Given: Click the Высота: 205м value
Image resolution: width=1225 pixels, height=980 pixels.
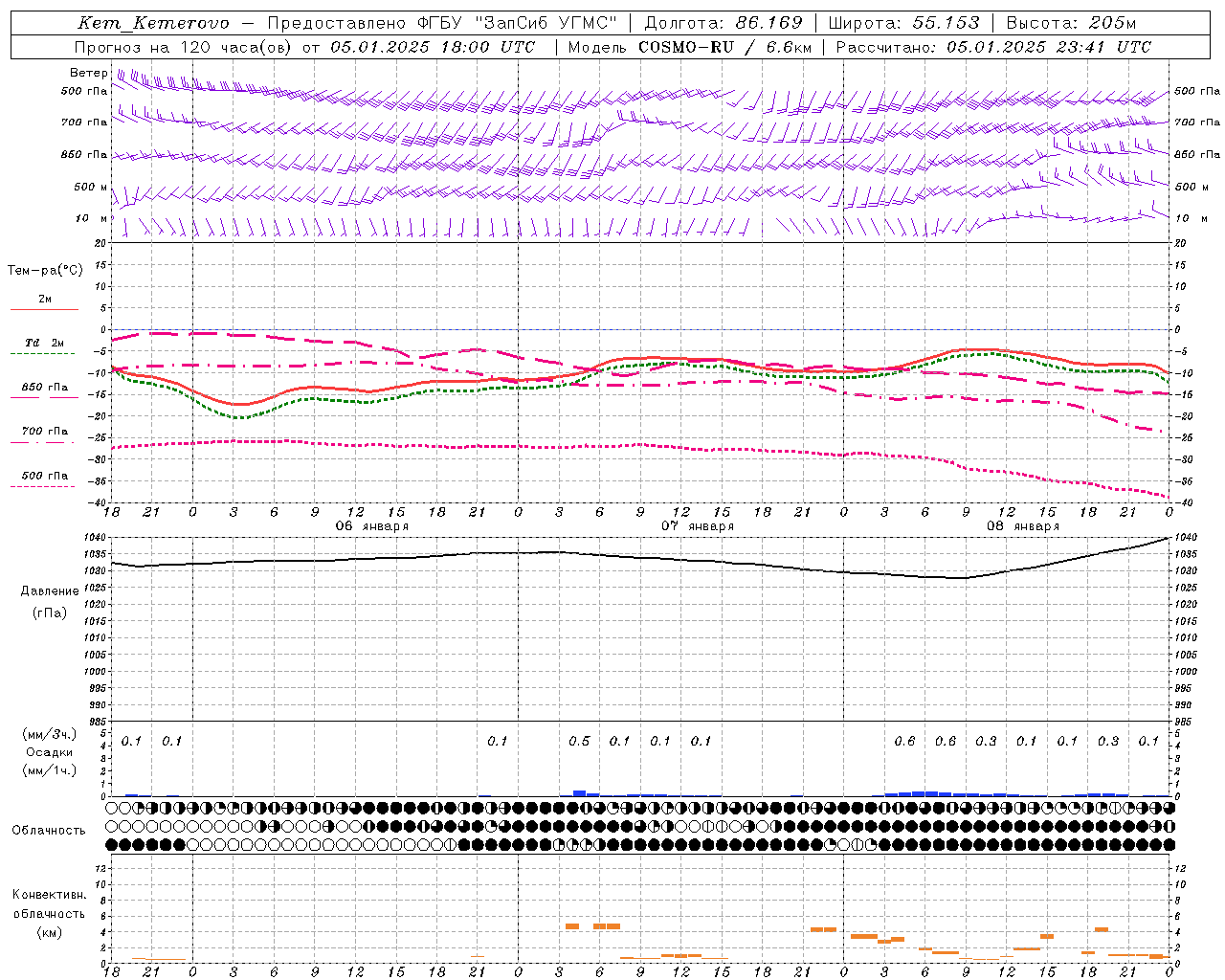Looking at the screenshot, I should [x=1071, y=23].
